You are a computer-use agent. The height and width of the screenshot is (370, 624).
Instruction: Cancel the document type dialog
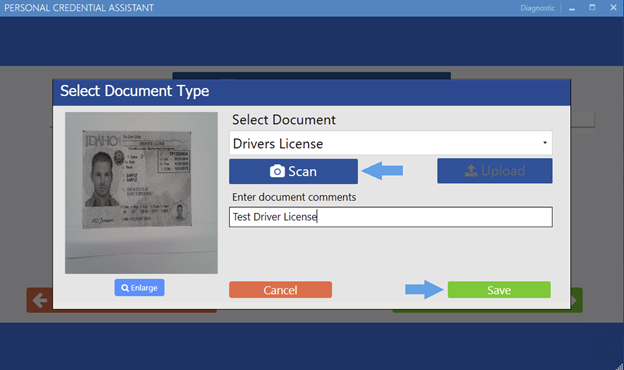pyautogui.click(x=280, y=290)
